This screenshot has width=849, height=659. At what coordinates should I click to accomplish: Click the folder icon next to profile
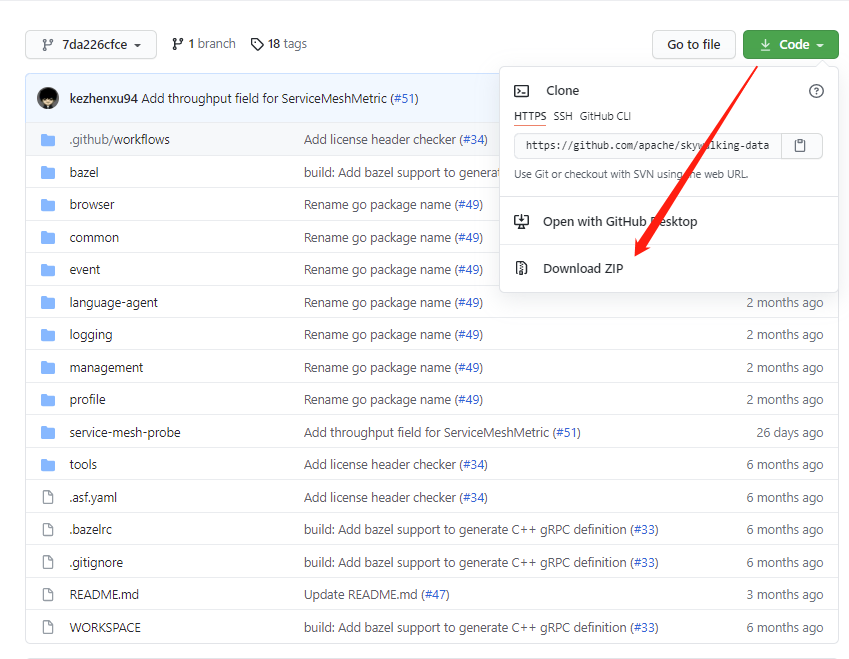48,400
